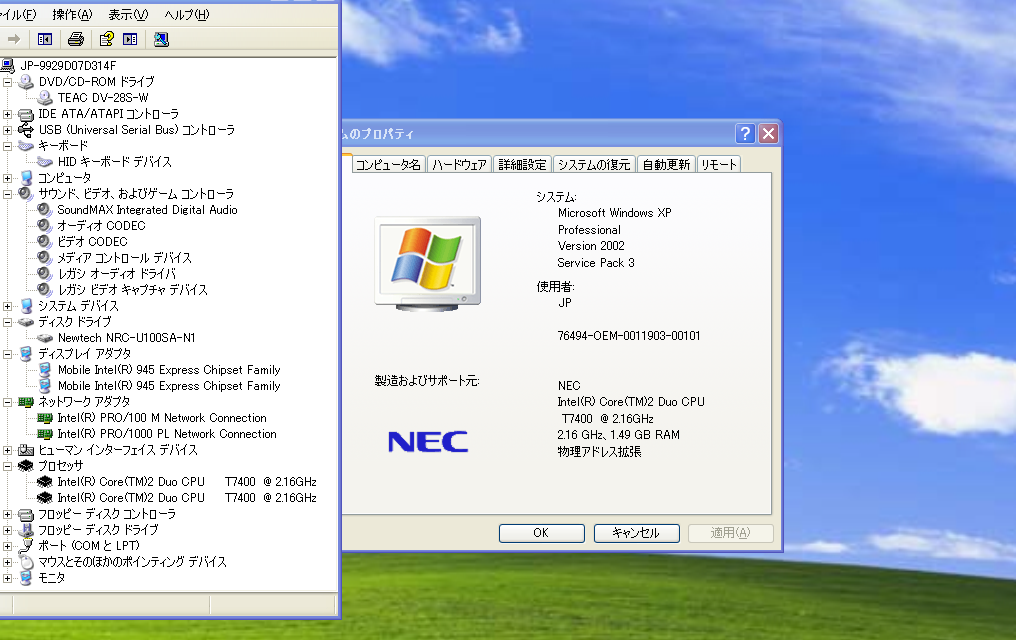
Task: Click the USB controller category icon
Action: 26,130
